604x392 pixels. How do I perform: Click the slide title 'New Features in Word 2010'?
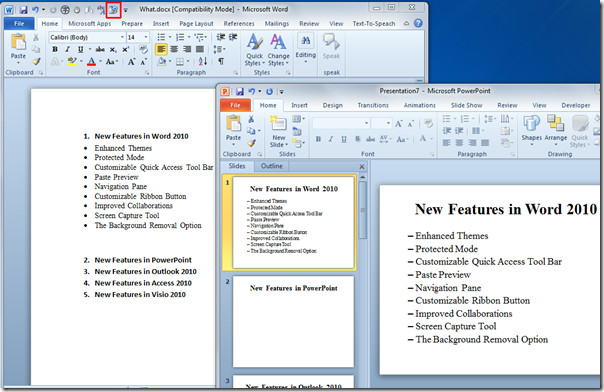pos(506,209)
